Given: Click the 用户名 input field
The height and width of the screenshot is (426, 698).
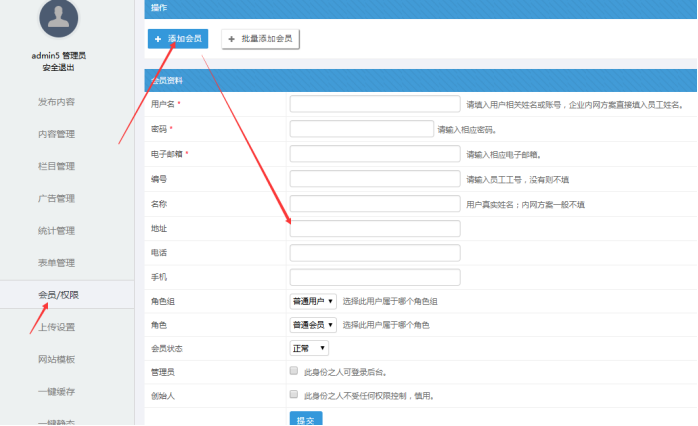Looking at the screenshot, I should tap(375, 104).
